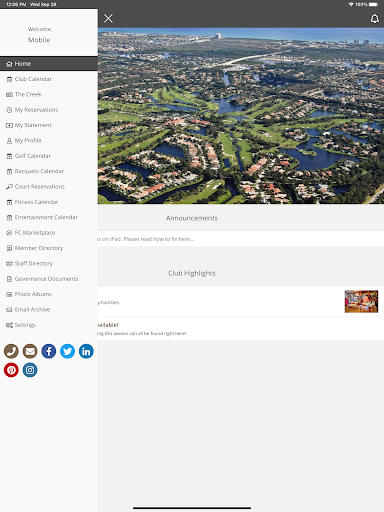The image size is (384, 512).
Task: Close the side menu with the X icon
Action: click(x=108, y=18)
